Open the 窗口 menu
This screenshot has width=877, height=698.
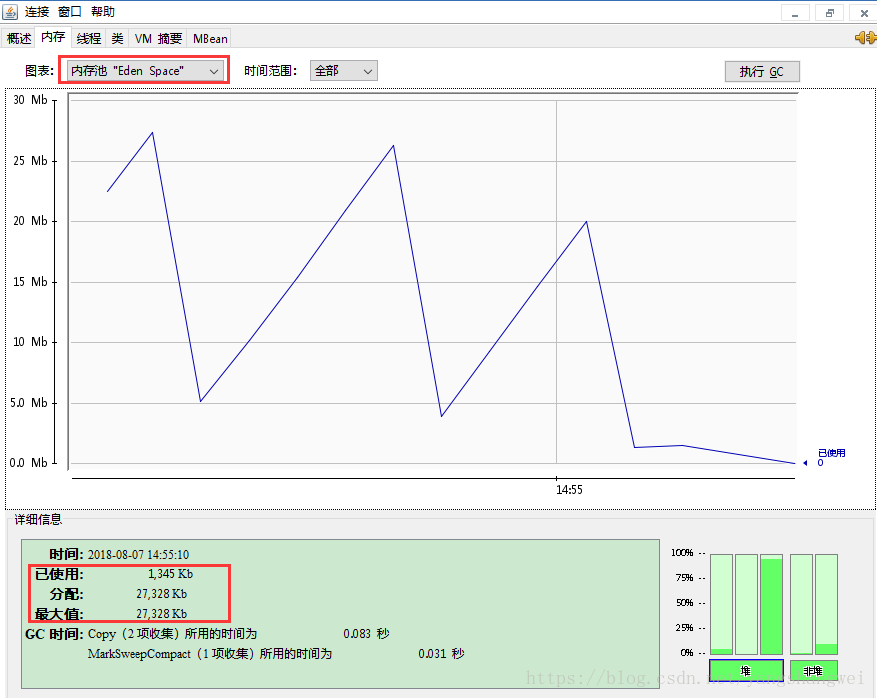click(x=70, y=12)
